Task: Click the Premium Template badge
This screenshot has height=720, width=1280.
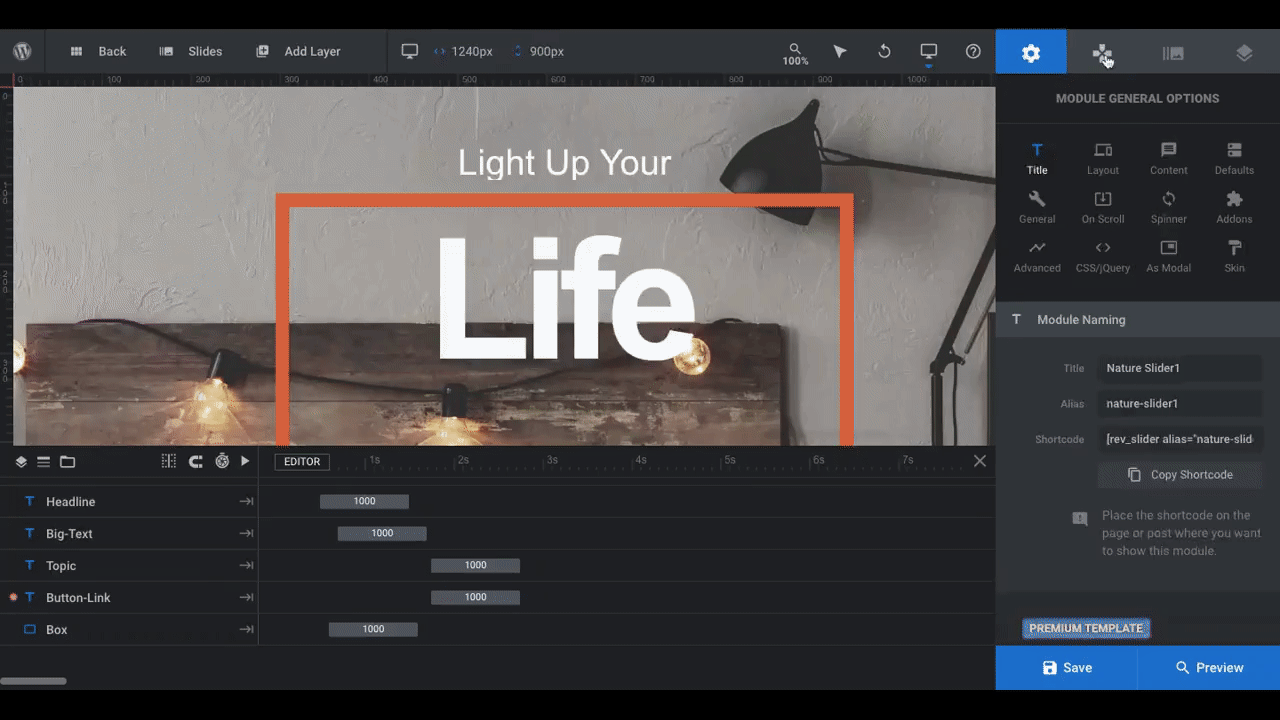Action: tap(1086, 629)
